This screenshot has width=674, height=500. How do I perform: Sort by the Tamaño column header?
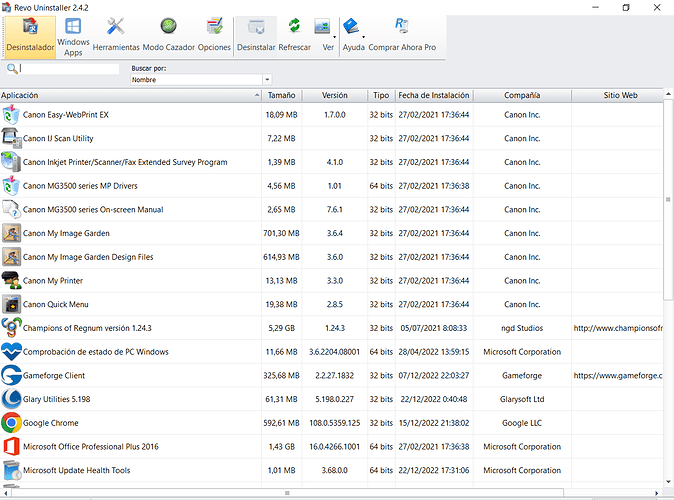282,95
